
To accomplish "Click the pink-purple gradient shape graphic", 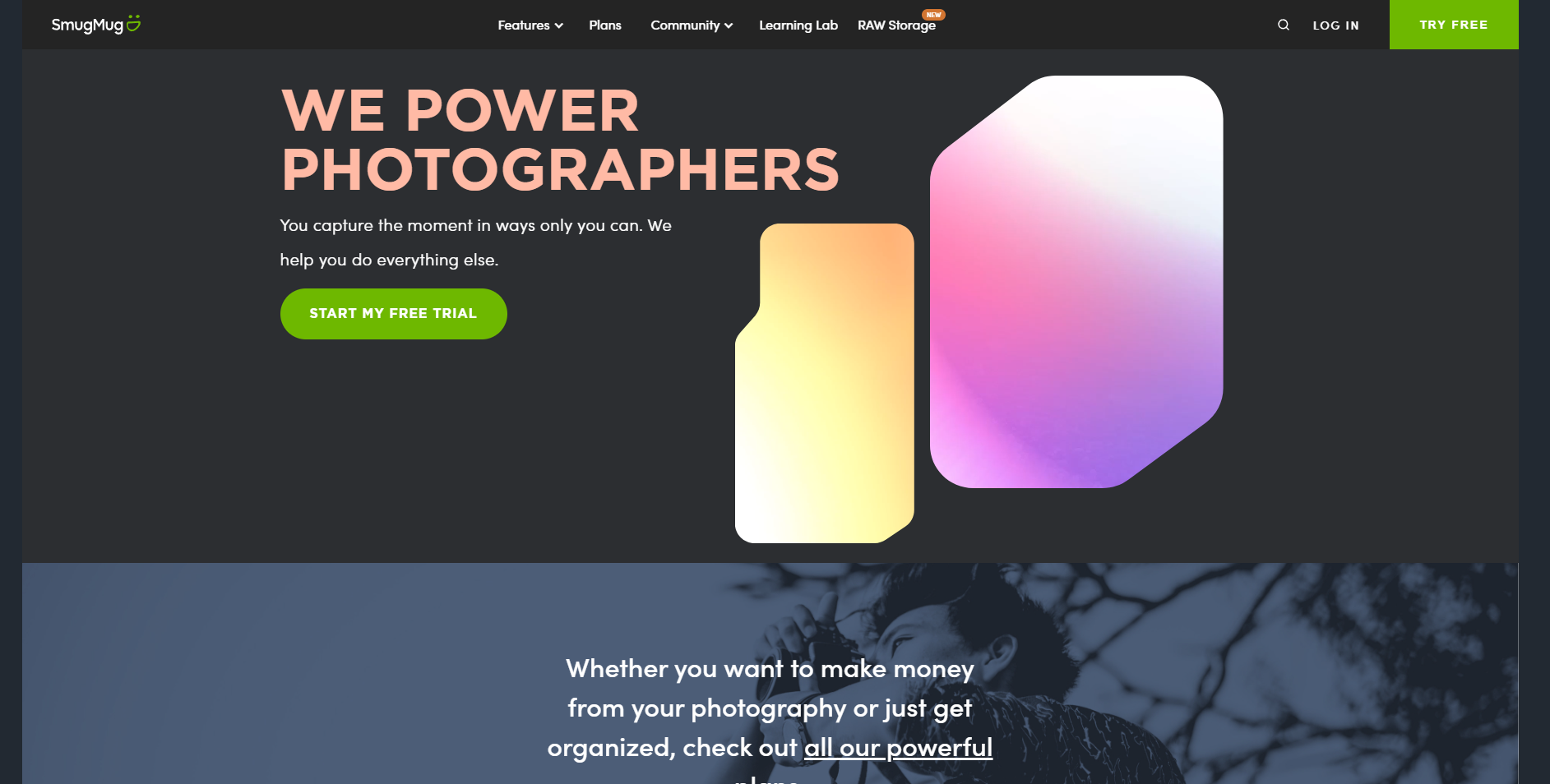I will pos(1076,282).
